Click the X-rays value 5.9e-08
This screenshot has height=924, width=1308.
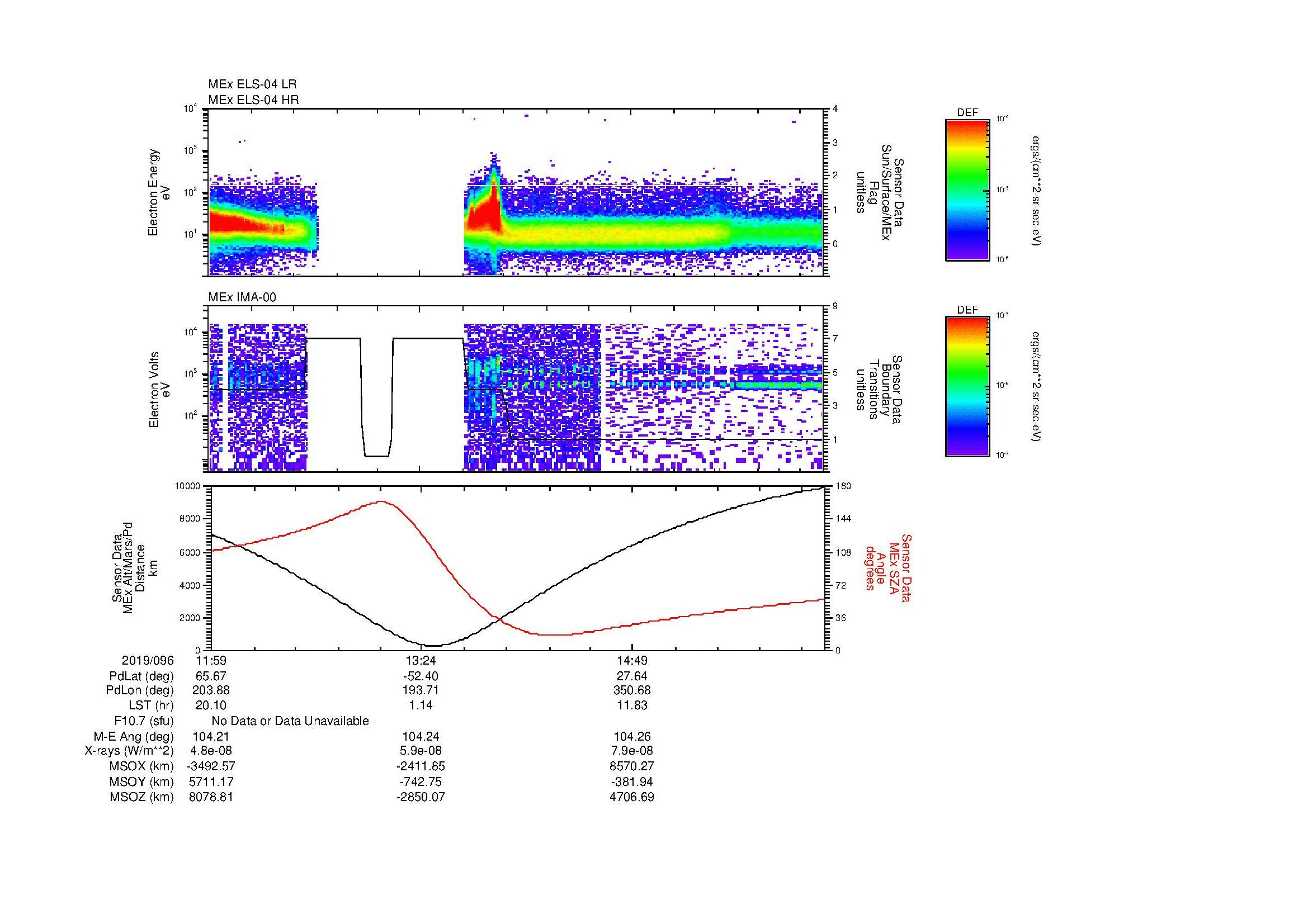point(421,751)
